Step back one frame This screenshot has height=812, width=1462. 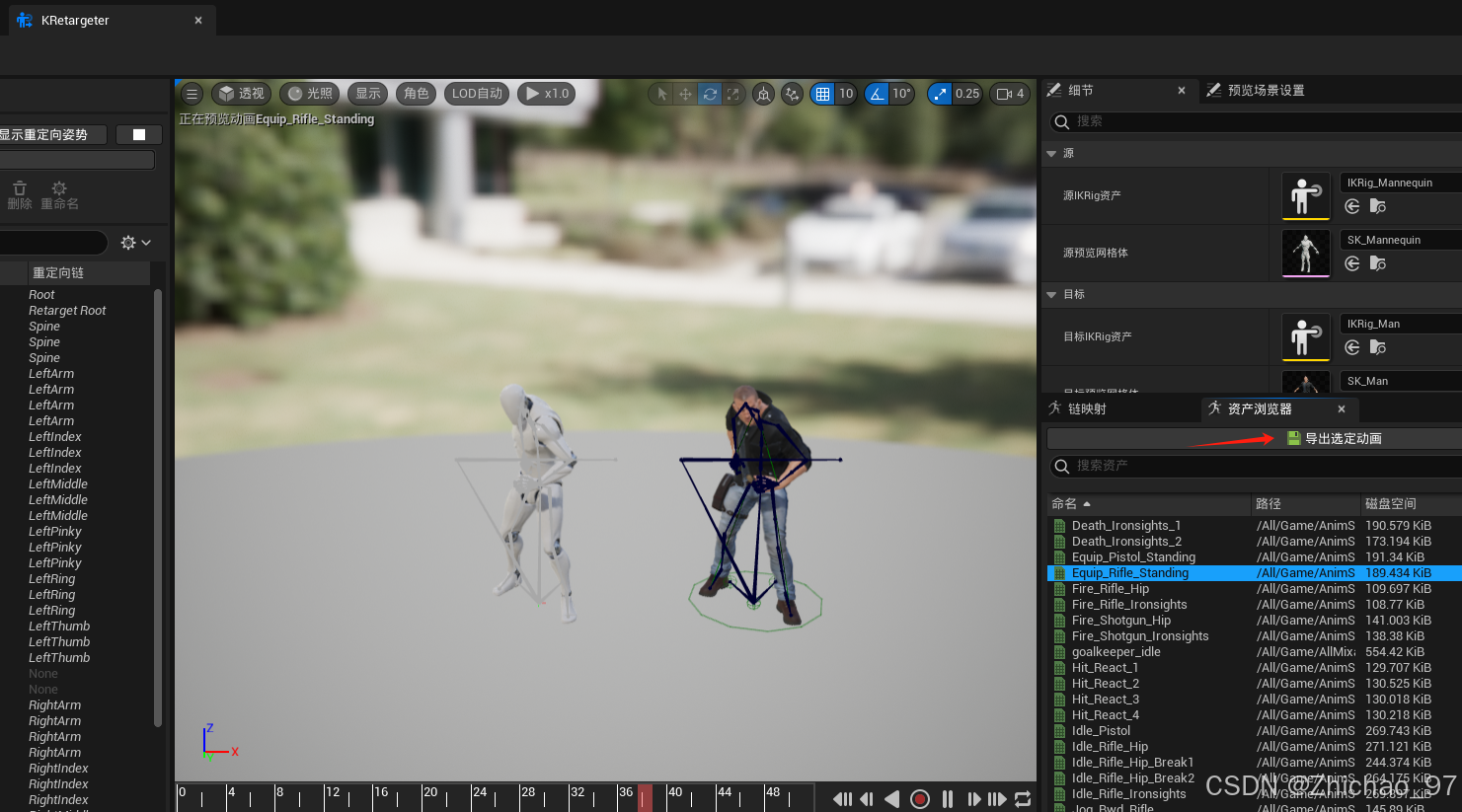867,799
